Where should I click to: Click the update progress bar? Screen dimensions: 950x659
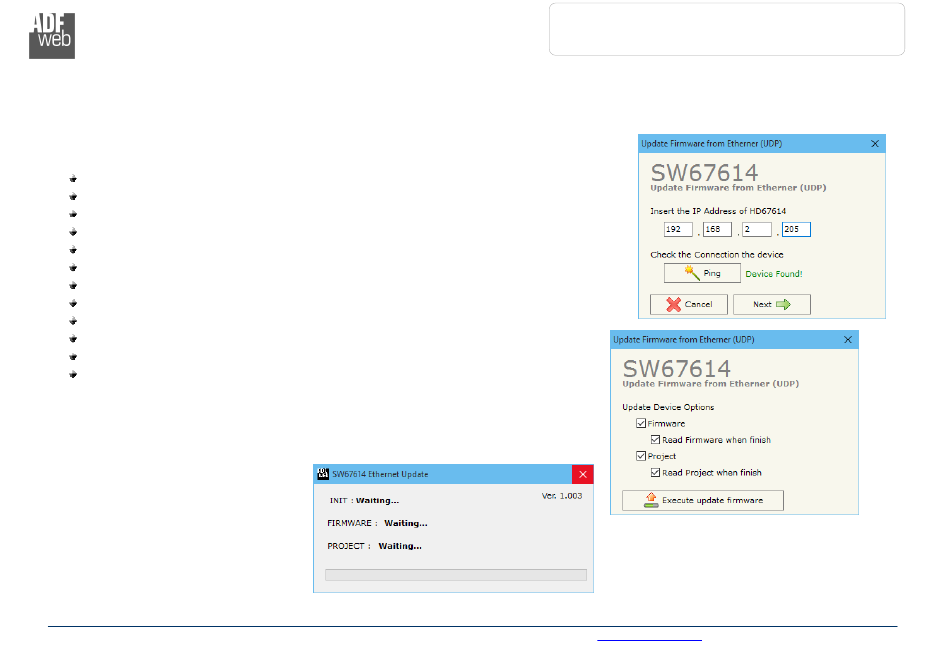pos(455,575)
